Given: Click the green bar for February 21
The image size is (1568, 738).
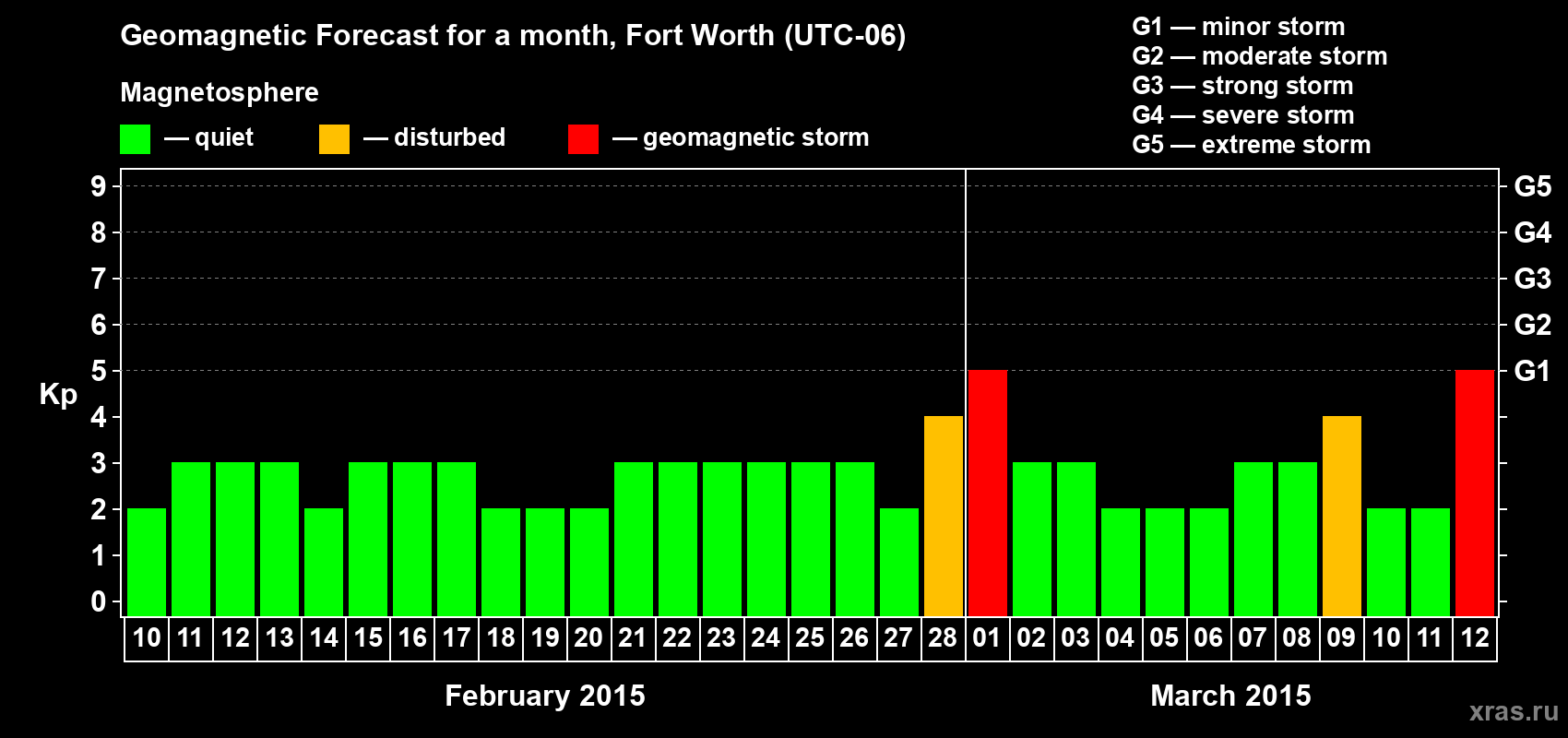Looking at the screenshot, I should click(634, 540).
